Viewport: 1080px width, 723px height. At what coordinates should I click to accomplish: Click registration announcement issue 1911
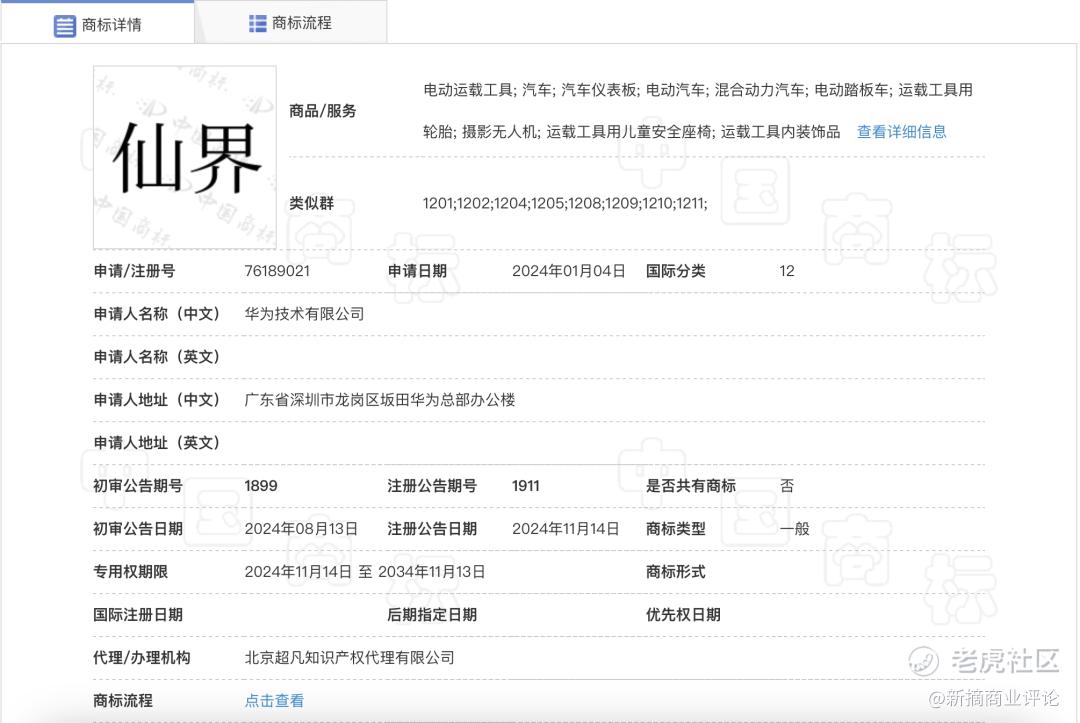point(526,485)
